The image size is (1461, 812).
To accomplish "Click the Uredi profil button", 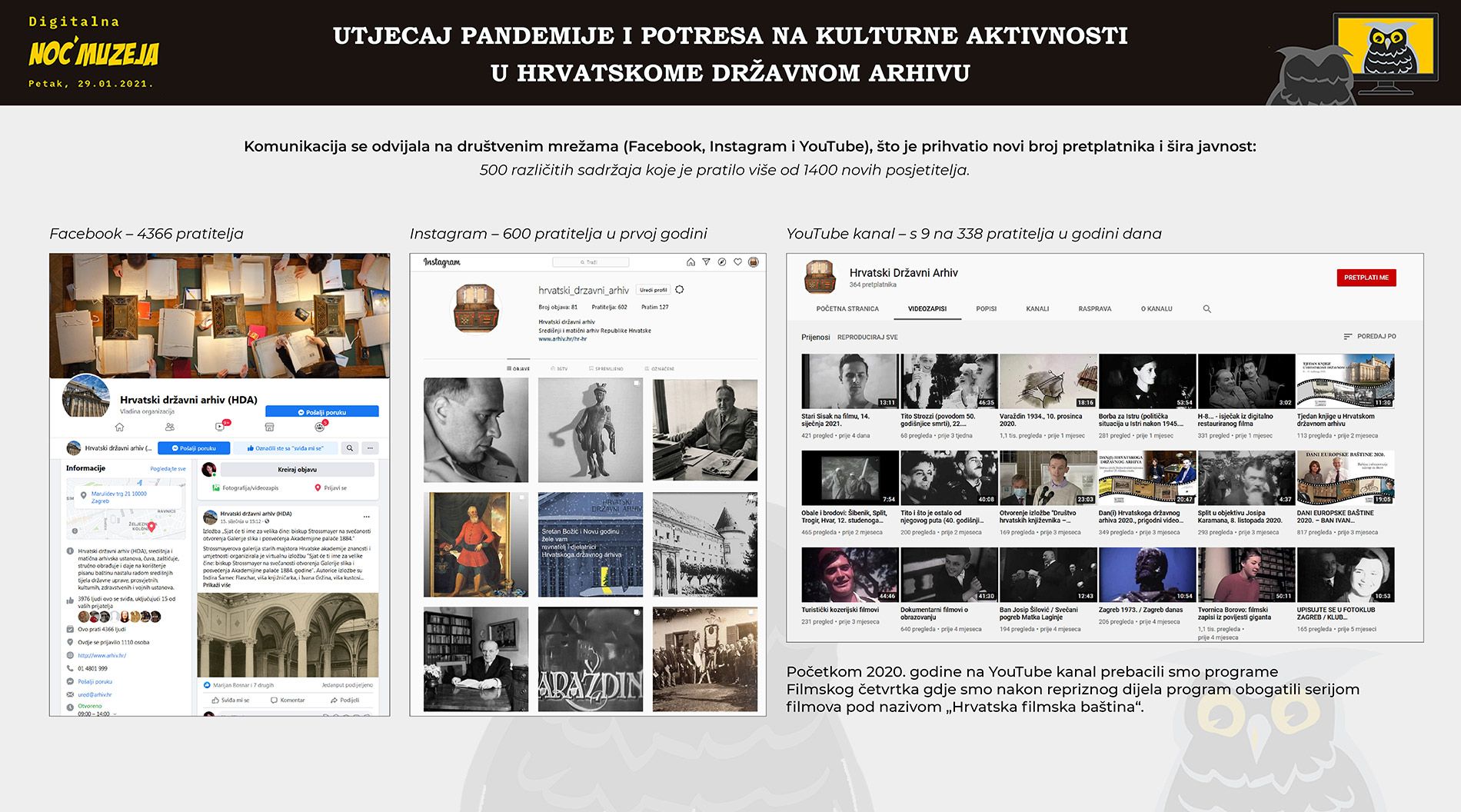I will pos(654,290).
